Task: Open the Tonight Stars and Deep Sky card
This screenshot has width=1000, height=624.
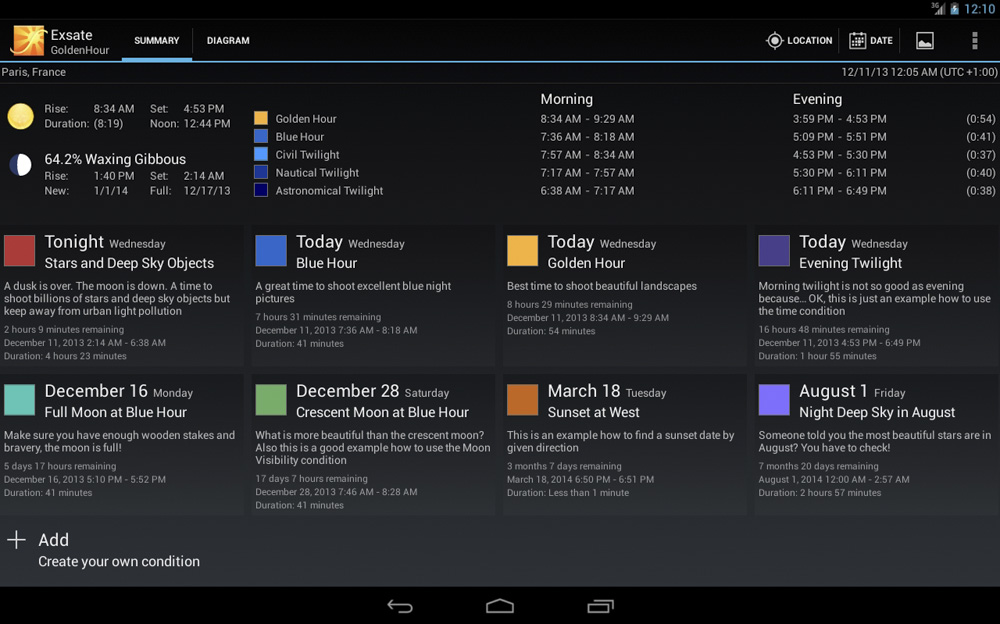Action: [x=121, y=295]
